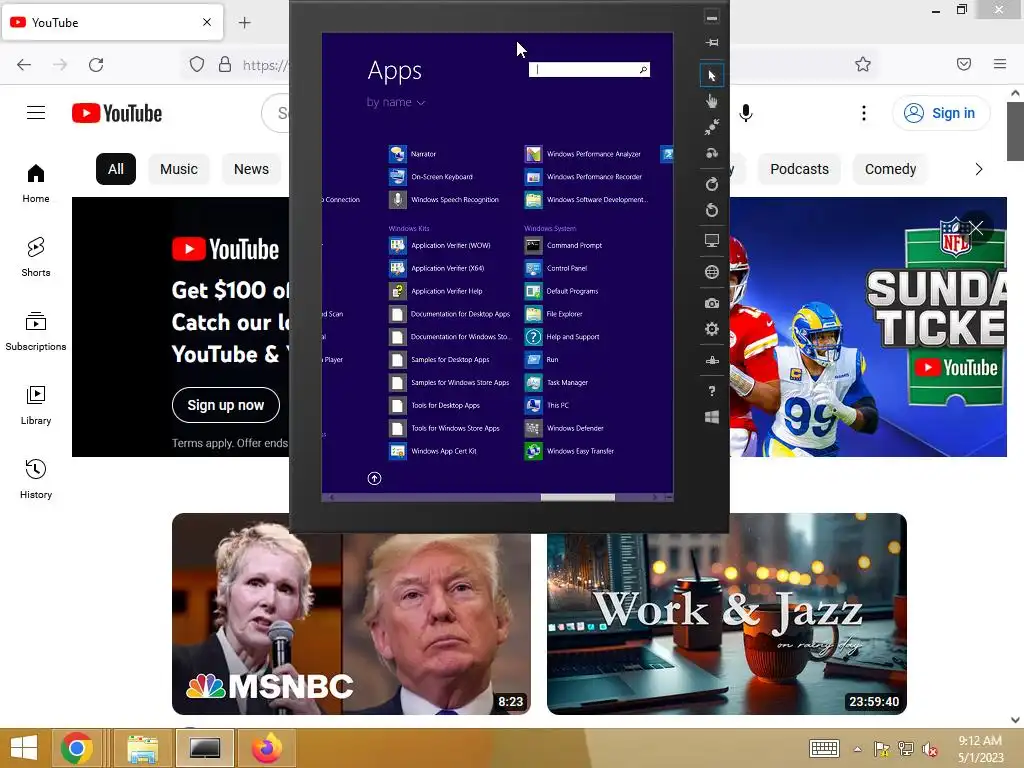Open Run from Apps list
1024x768 pixels.
click(x=542, y=360)
